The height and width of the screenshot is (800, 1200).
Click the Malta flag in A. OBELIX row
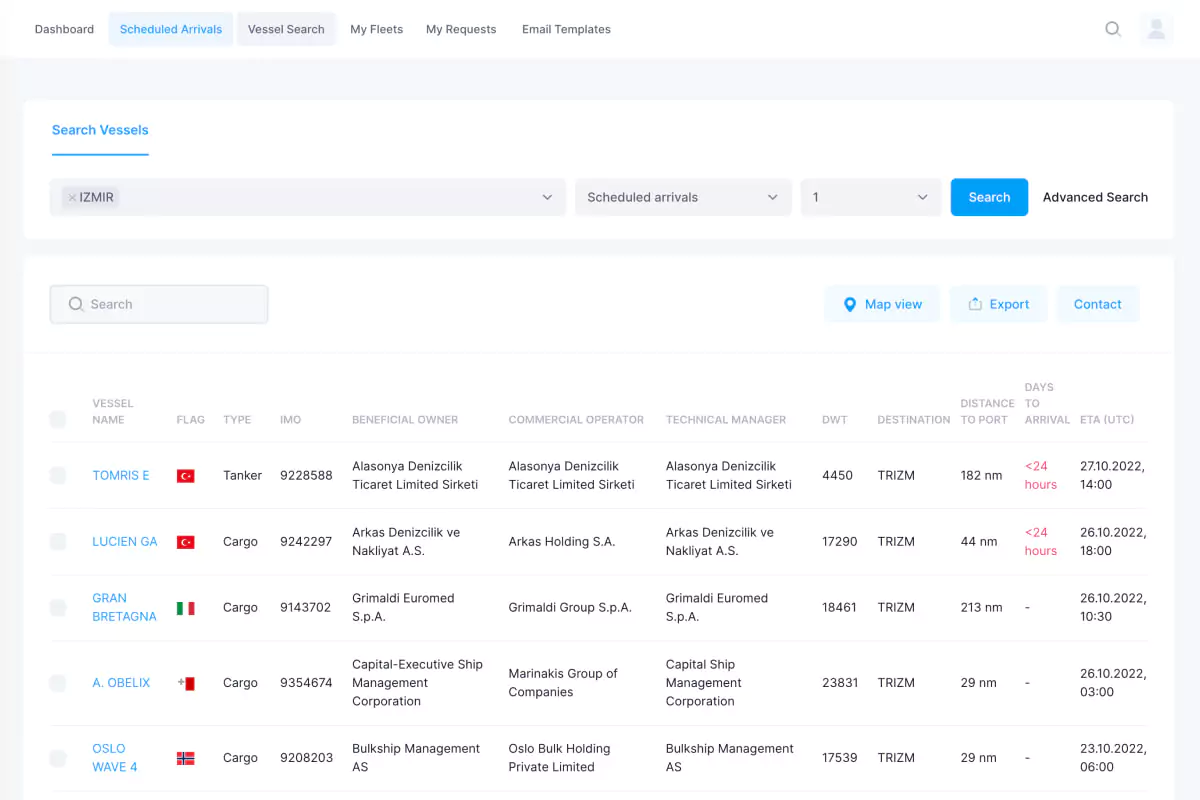(185, 683)
